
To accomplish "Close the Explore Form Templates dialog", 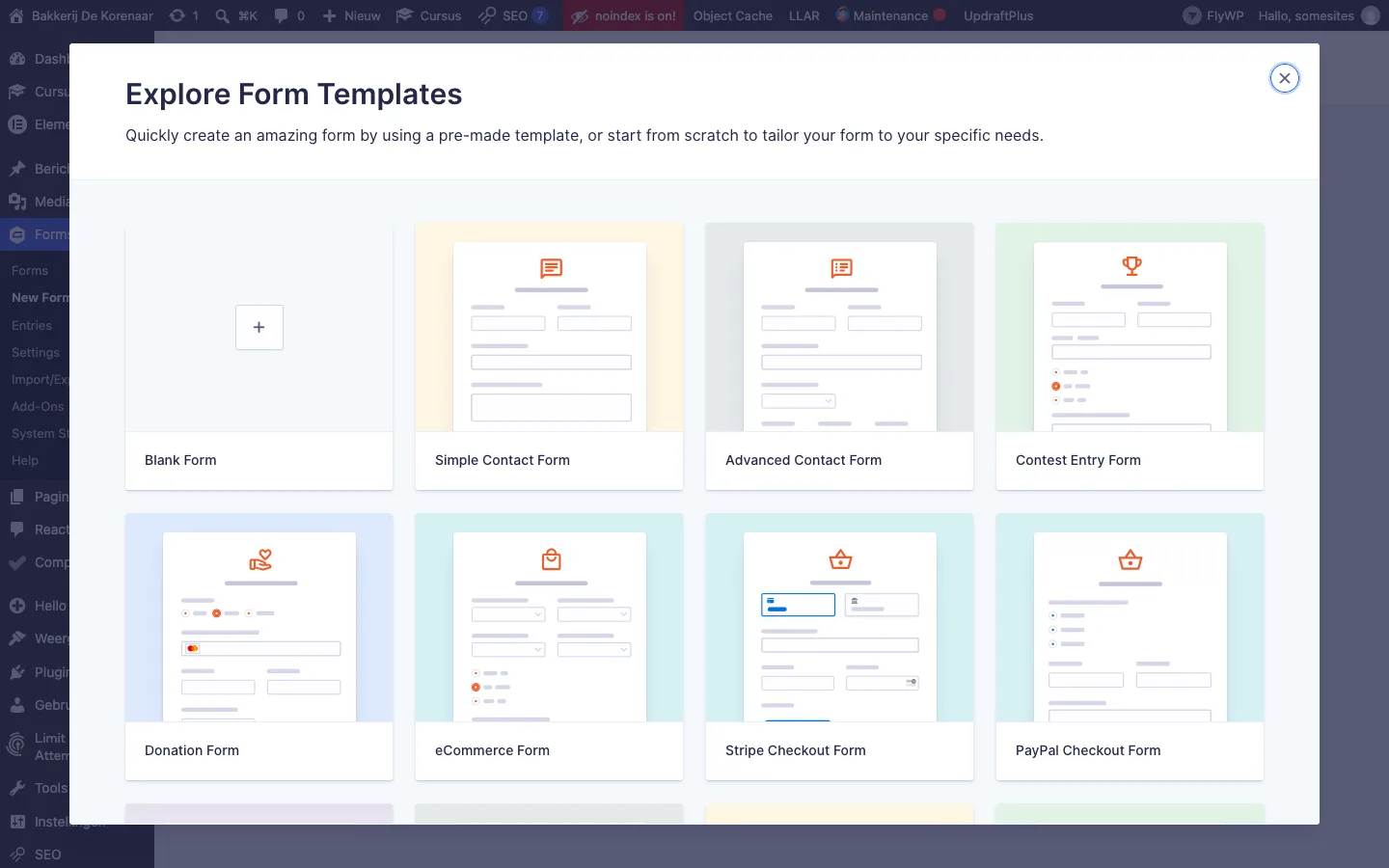I will (x=1284, y=78).
